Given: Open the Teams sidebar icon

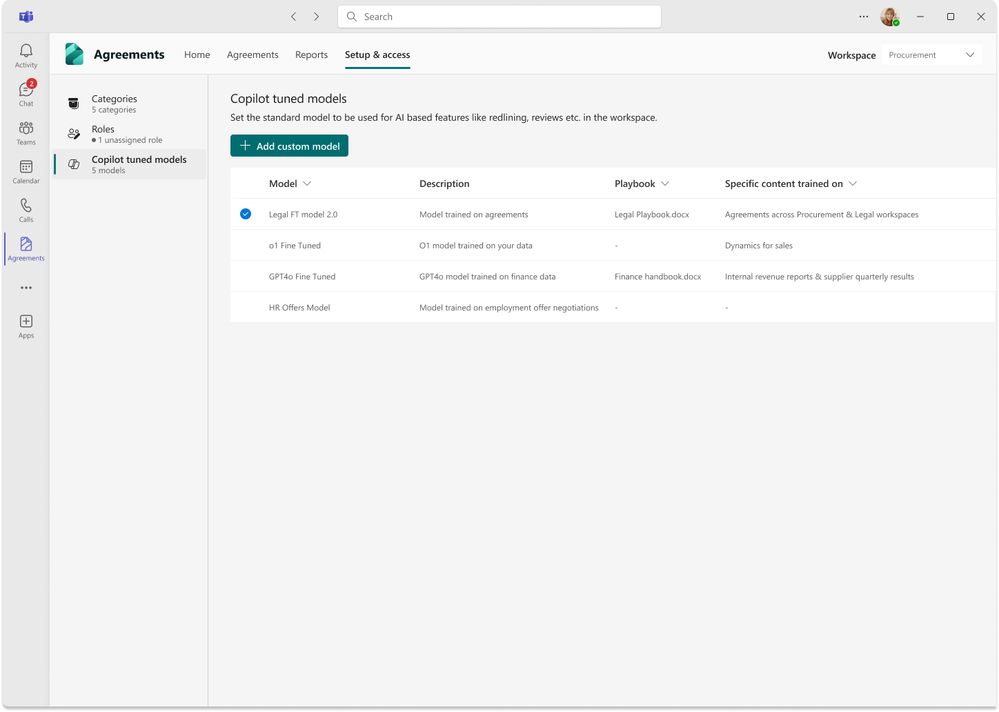Looking at the screenshot, I should (x=26, y=133).
